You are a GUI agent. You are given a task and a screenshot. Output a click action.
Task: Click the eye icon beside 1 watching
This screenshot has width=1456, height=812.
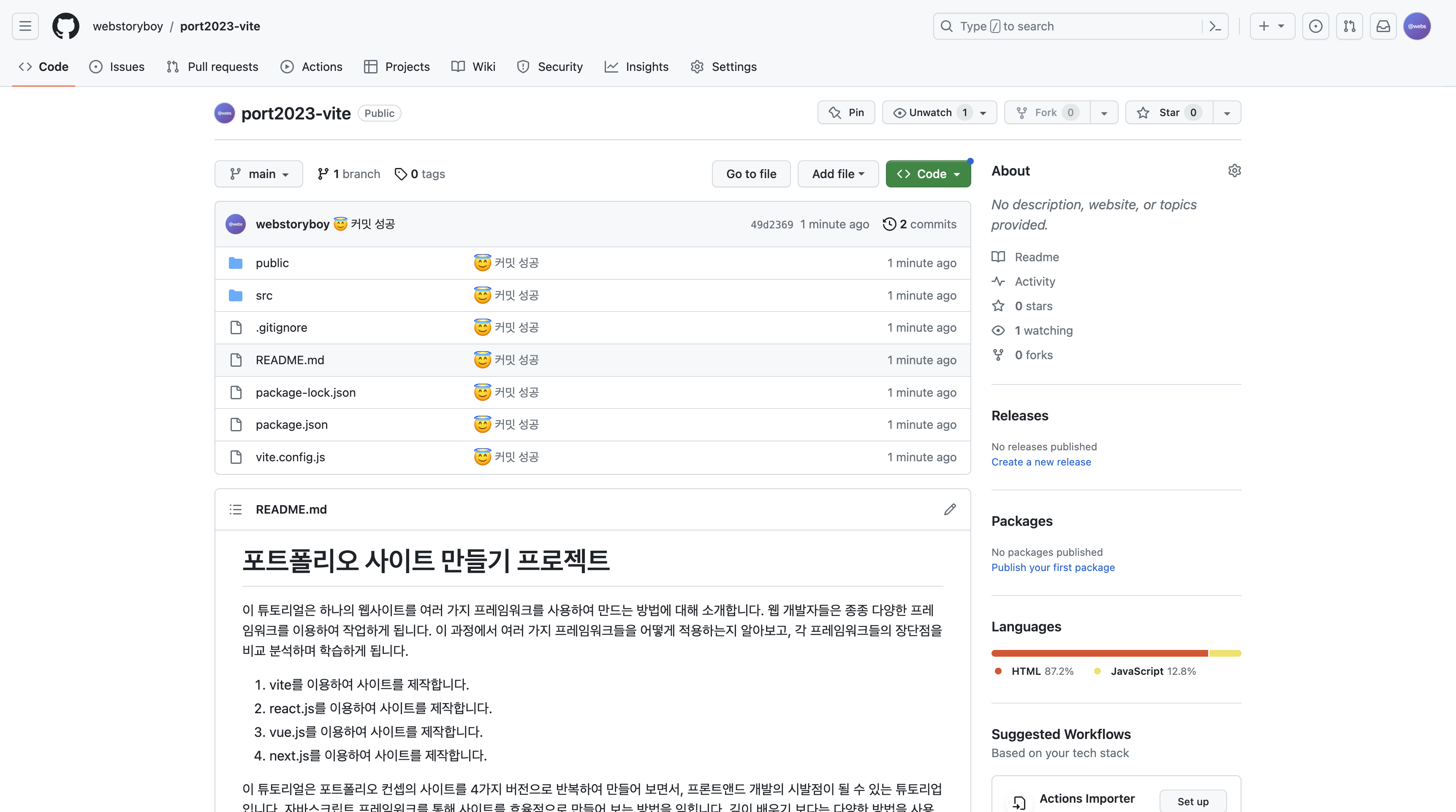pos(998,330)
